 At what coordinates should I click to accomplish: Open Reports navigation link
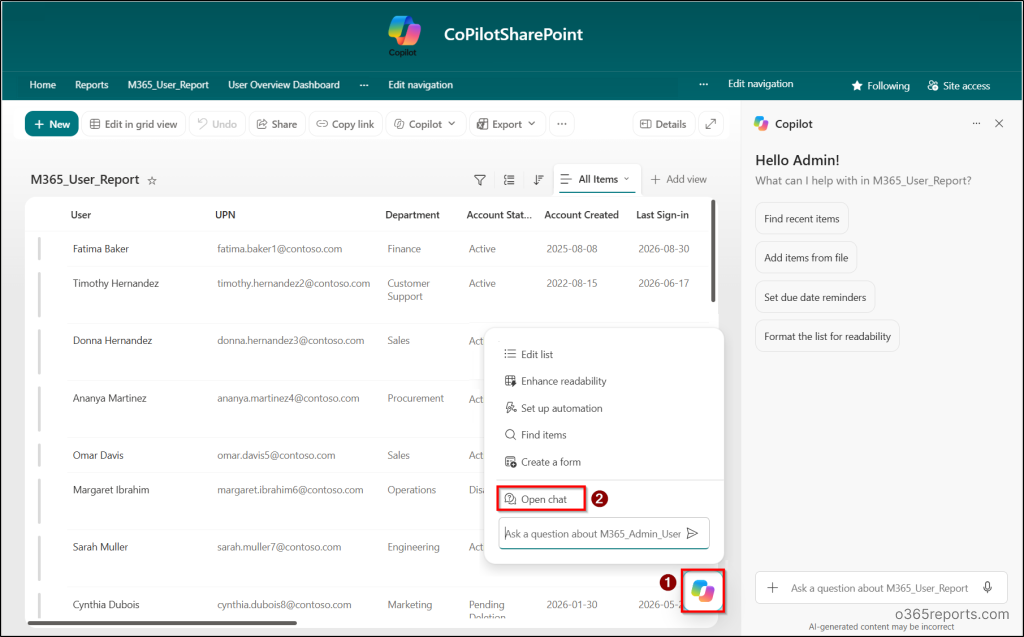tap(91, 85)
